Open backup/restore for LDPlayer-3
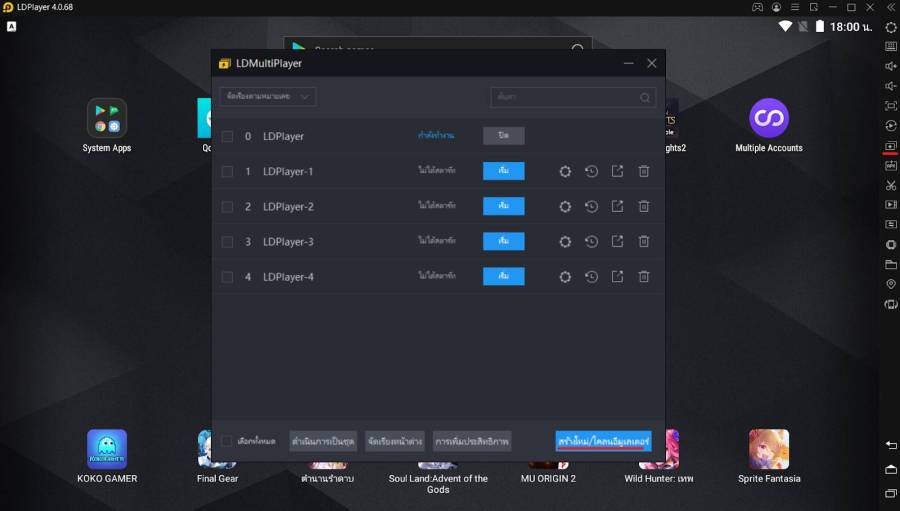The image size is (900, 511). pos(591,242)
